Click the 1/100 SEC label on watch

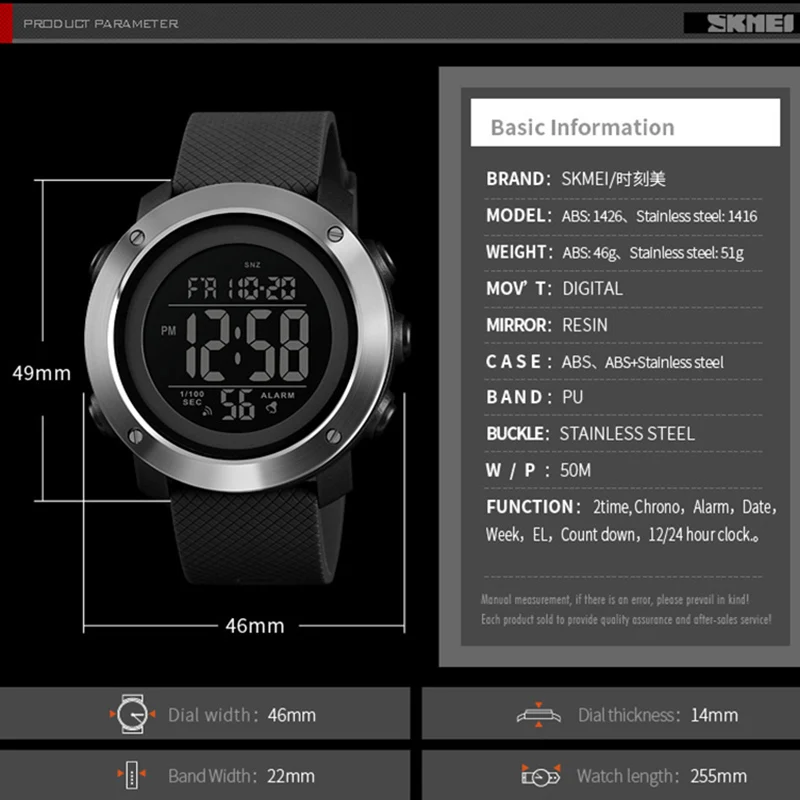click(x=192, y=398)
